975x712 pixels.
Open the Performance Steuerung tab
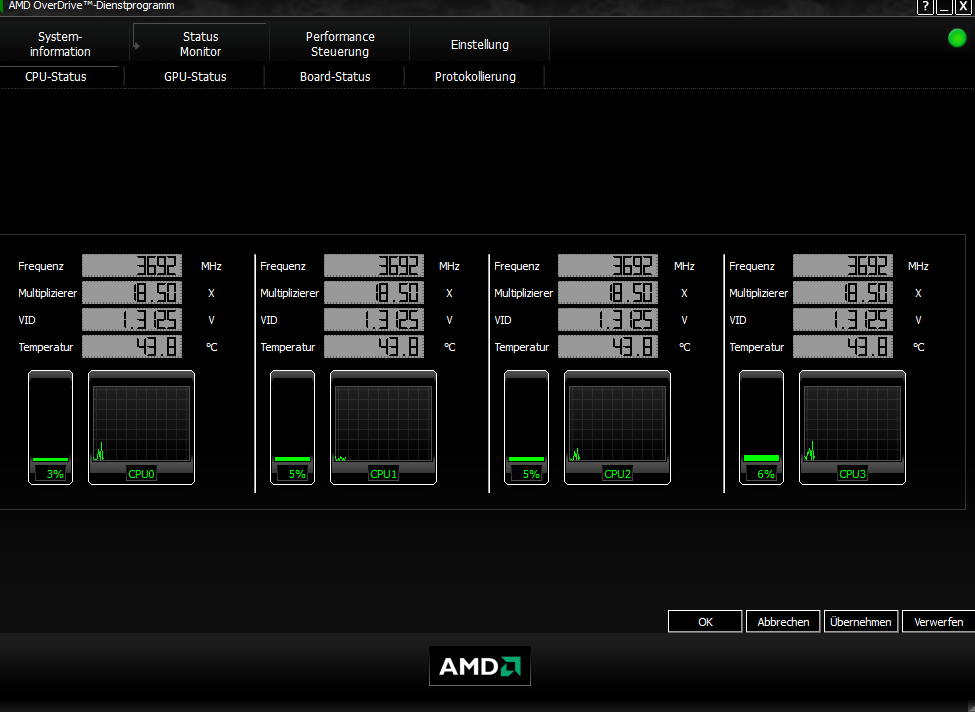(340, 44)
